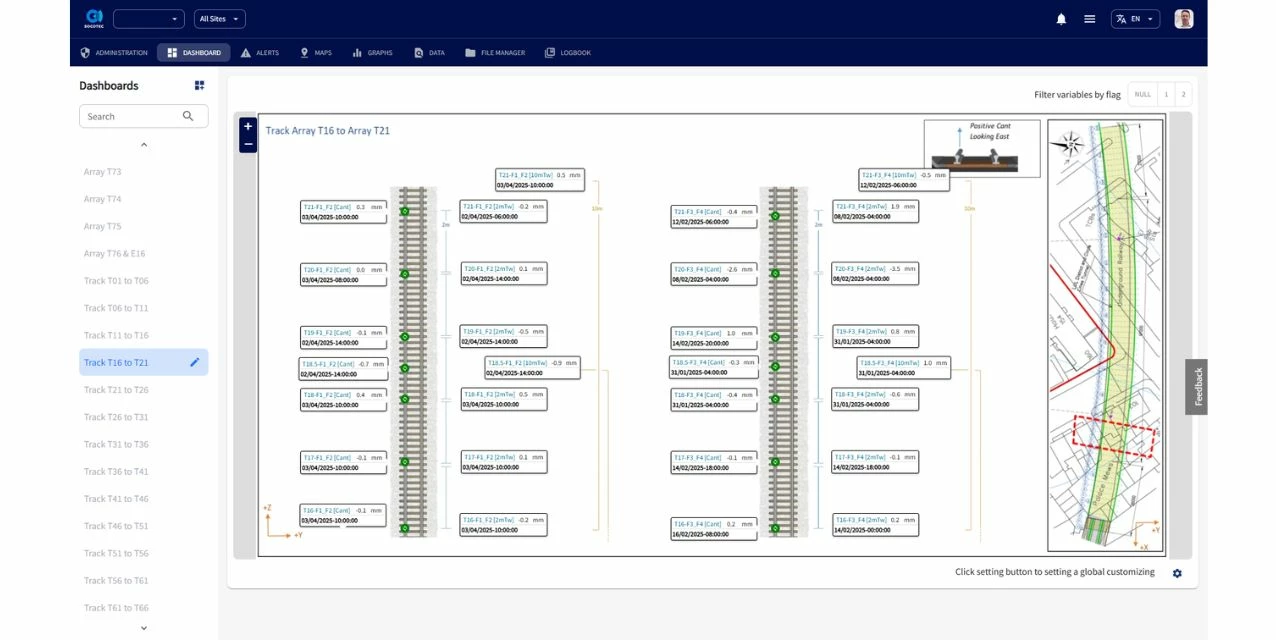The width and height of the screenshot is (1276, 640).
Task: Open the Graphs tab
Action: (372, 53)
